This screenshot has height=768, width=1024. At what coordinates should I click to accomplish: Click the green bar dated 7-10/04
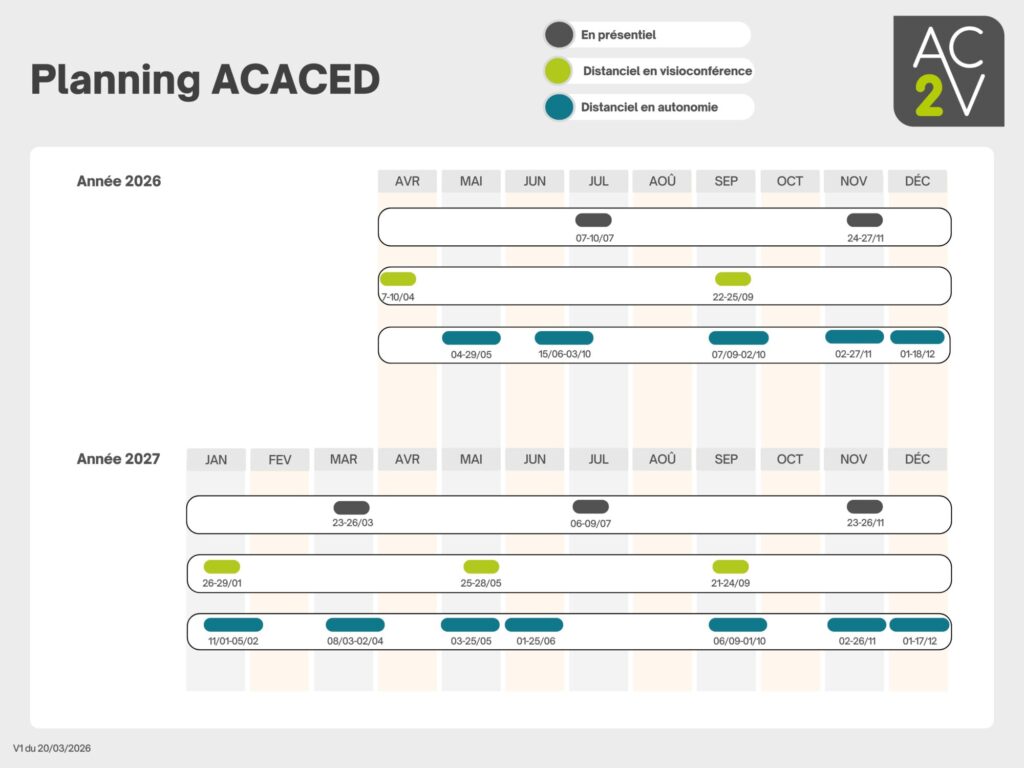tap(398, 279)
